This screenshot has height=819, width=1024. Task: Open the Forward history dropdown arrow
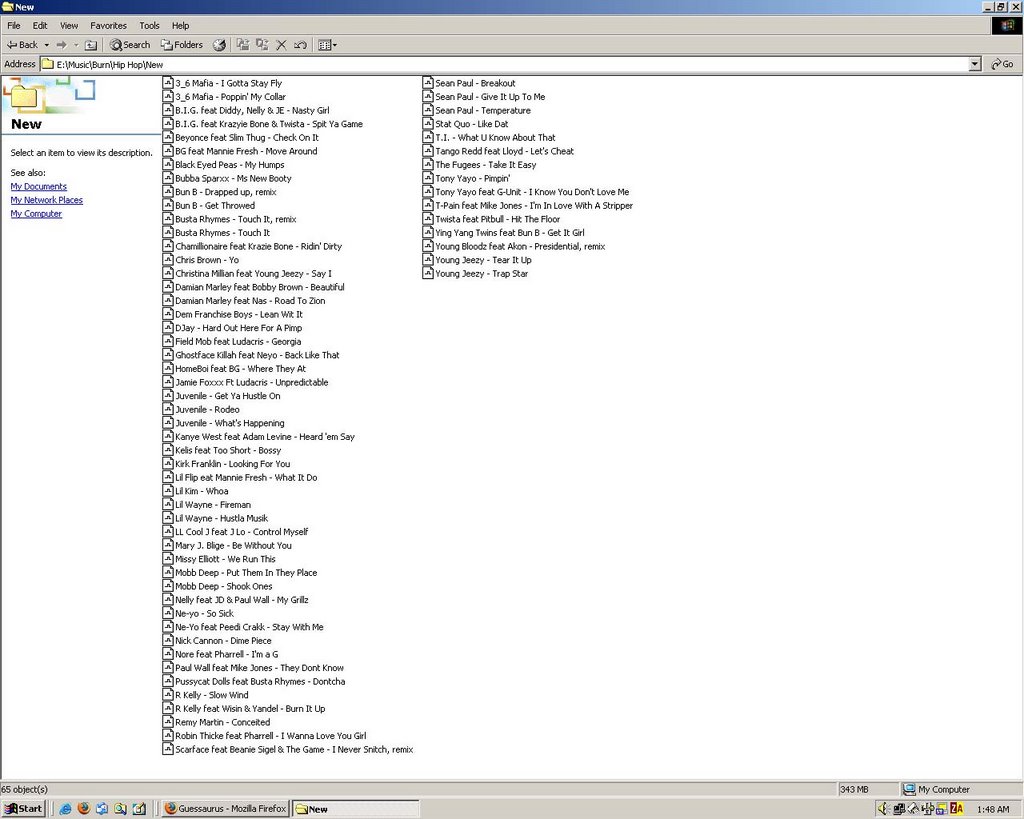click(76, 45)
